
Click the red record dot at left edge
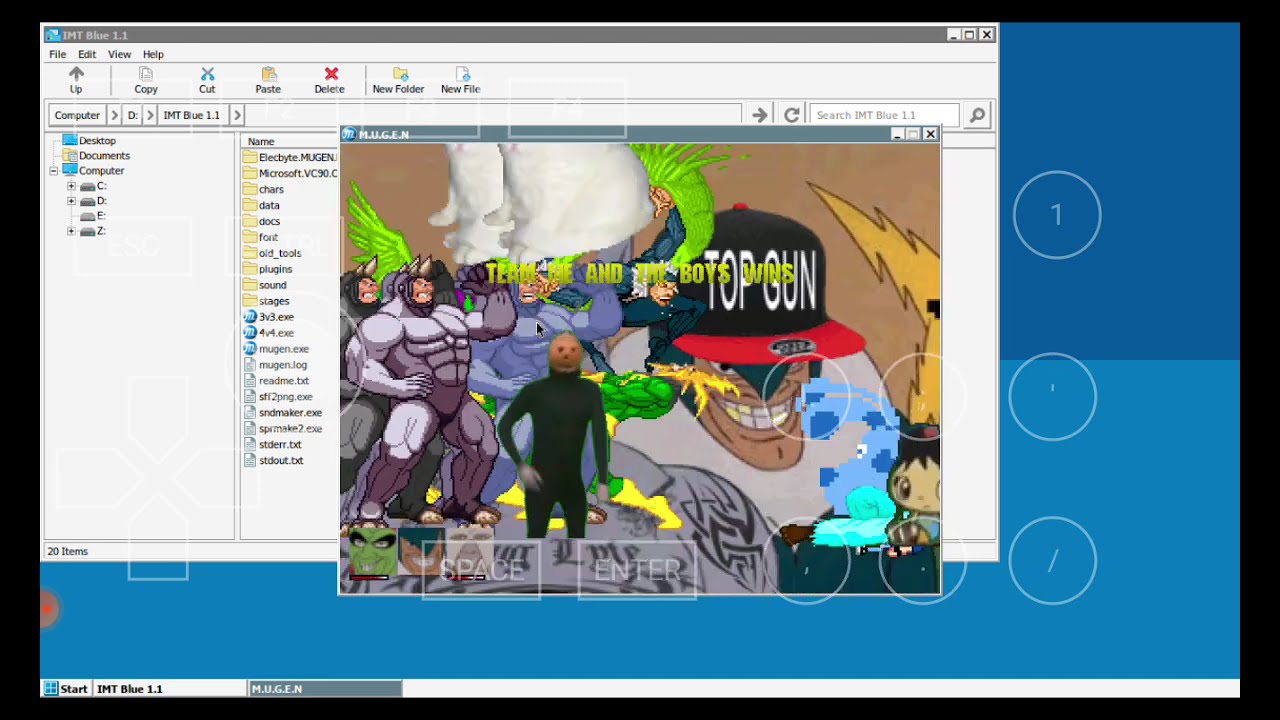click(x=47, y=608)
